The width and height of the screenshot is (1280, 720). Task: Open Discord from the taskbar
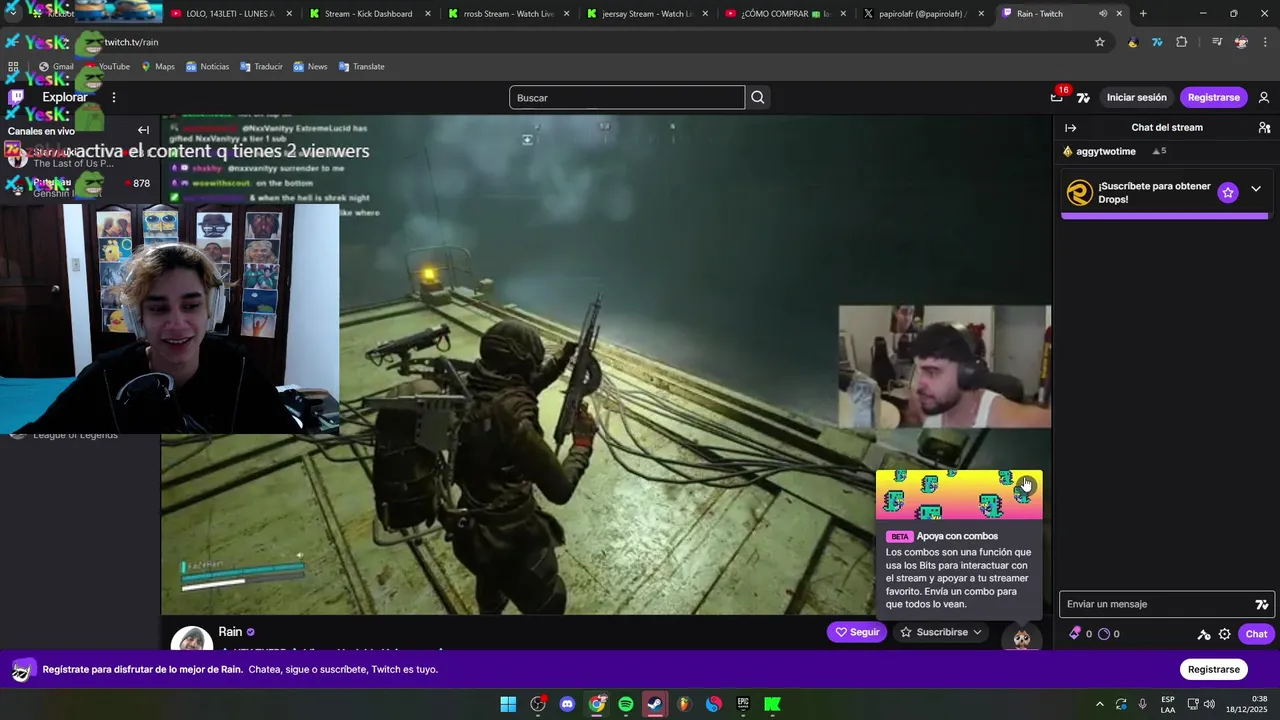tap(567, 704)
